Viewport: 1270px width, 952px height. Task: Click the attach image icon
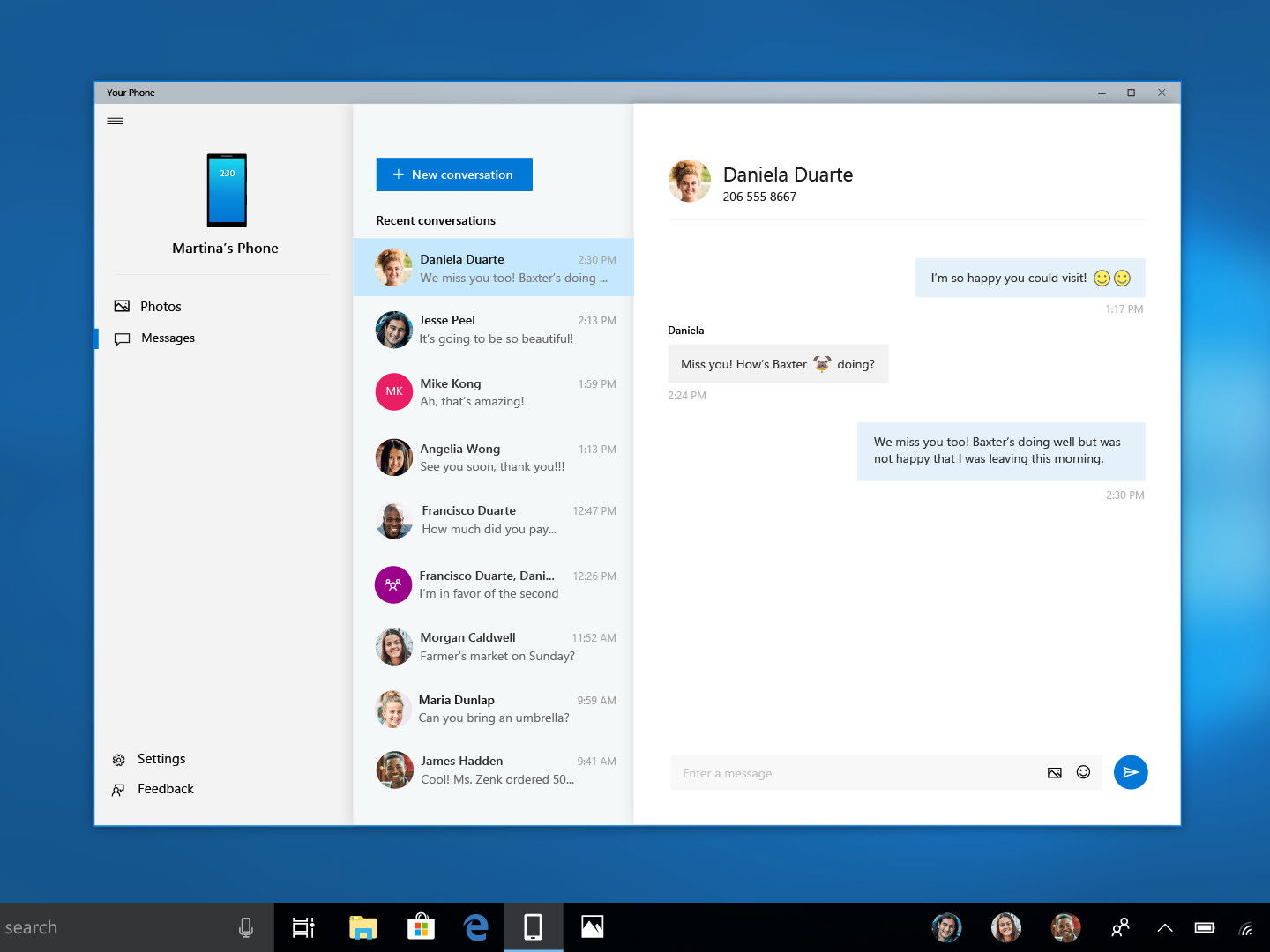pos(1055,773)
